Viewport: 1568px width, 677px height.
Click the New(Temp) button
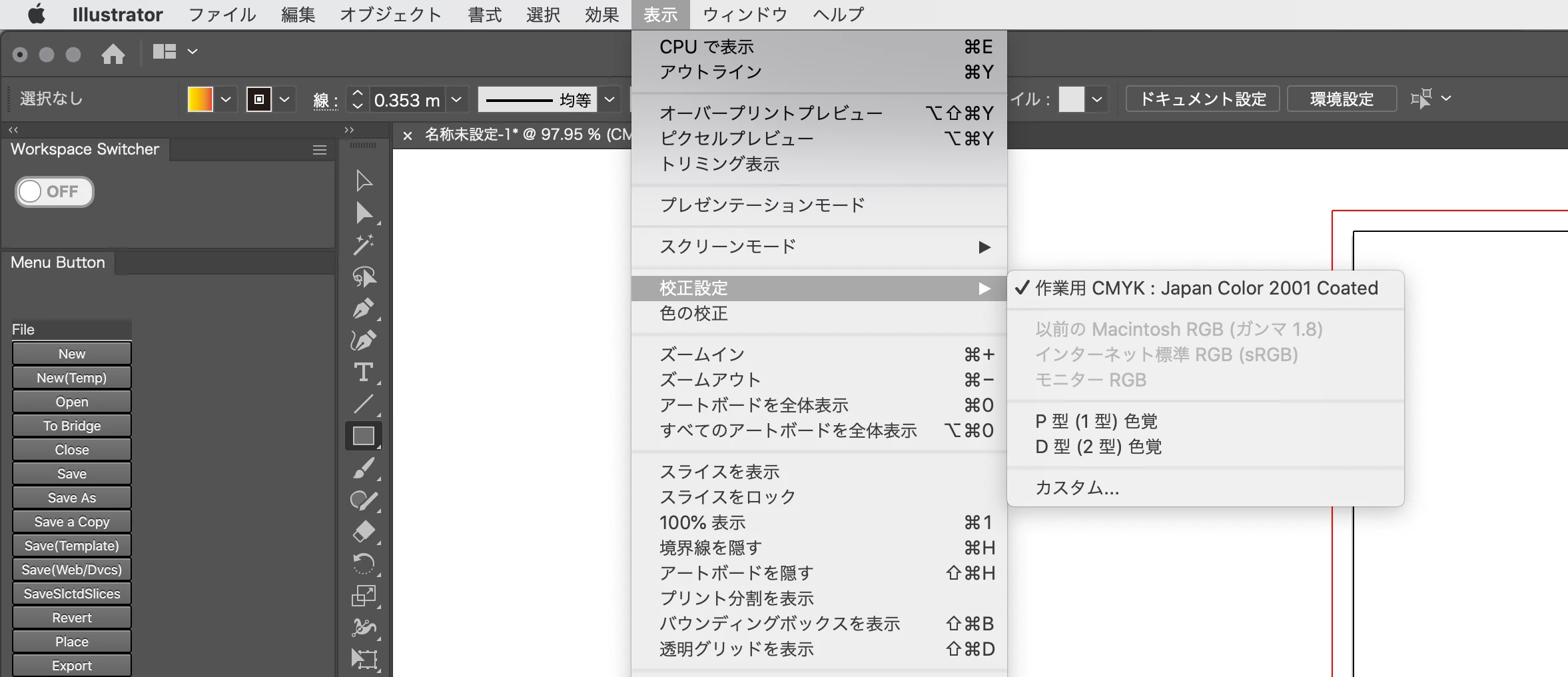pos(72,378)
